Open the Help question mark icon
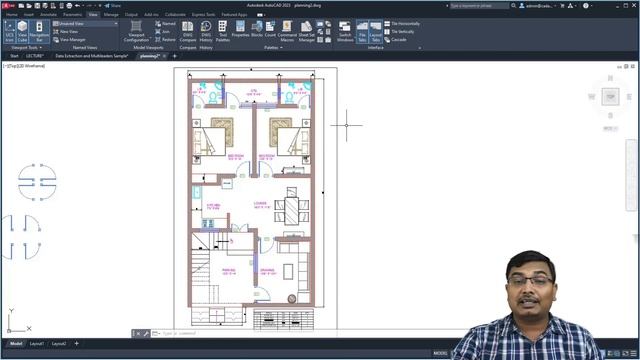This screenshot has height=360, width=640. pos(586,6)
